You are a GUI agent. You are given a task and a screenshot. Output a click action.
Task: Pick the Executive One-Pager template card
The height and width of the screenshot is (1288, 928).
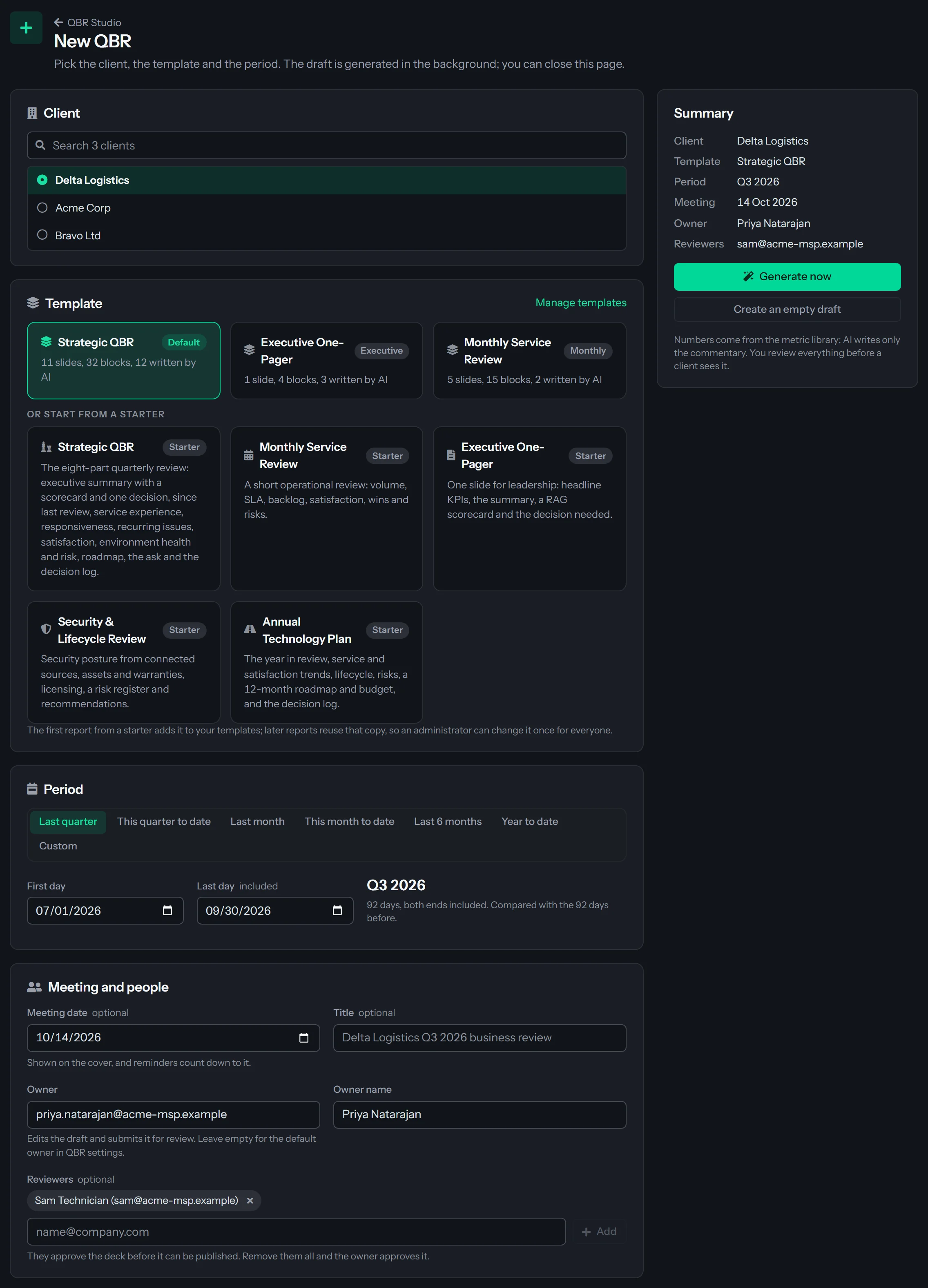click(x=327, y=361)
